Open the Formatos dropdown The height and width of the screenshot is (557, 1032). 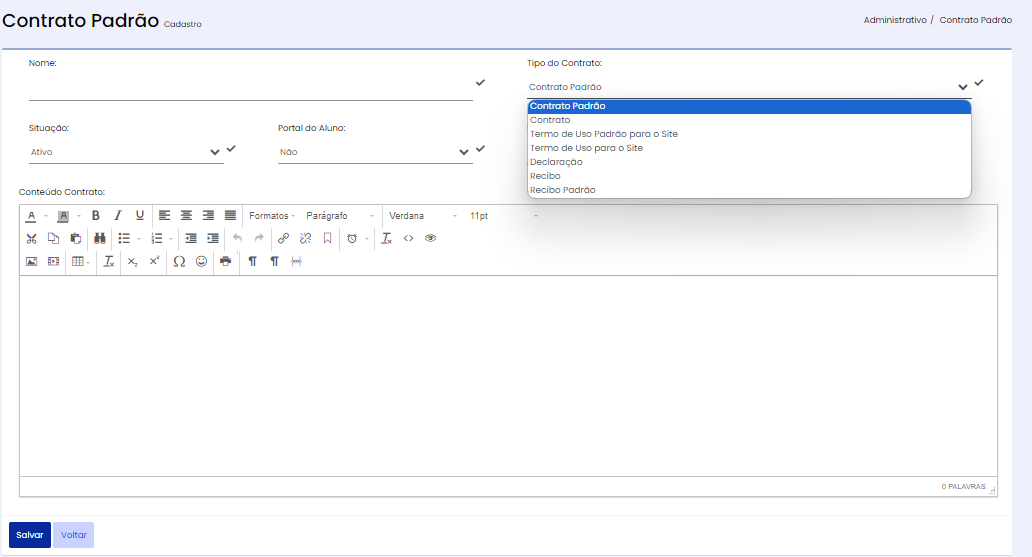(272, 216)
